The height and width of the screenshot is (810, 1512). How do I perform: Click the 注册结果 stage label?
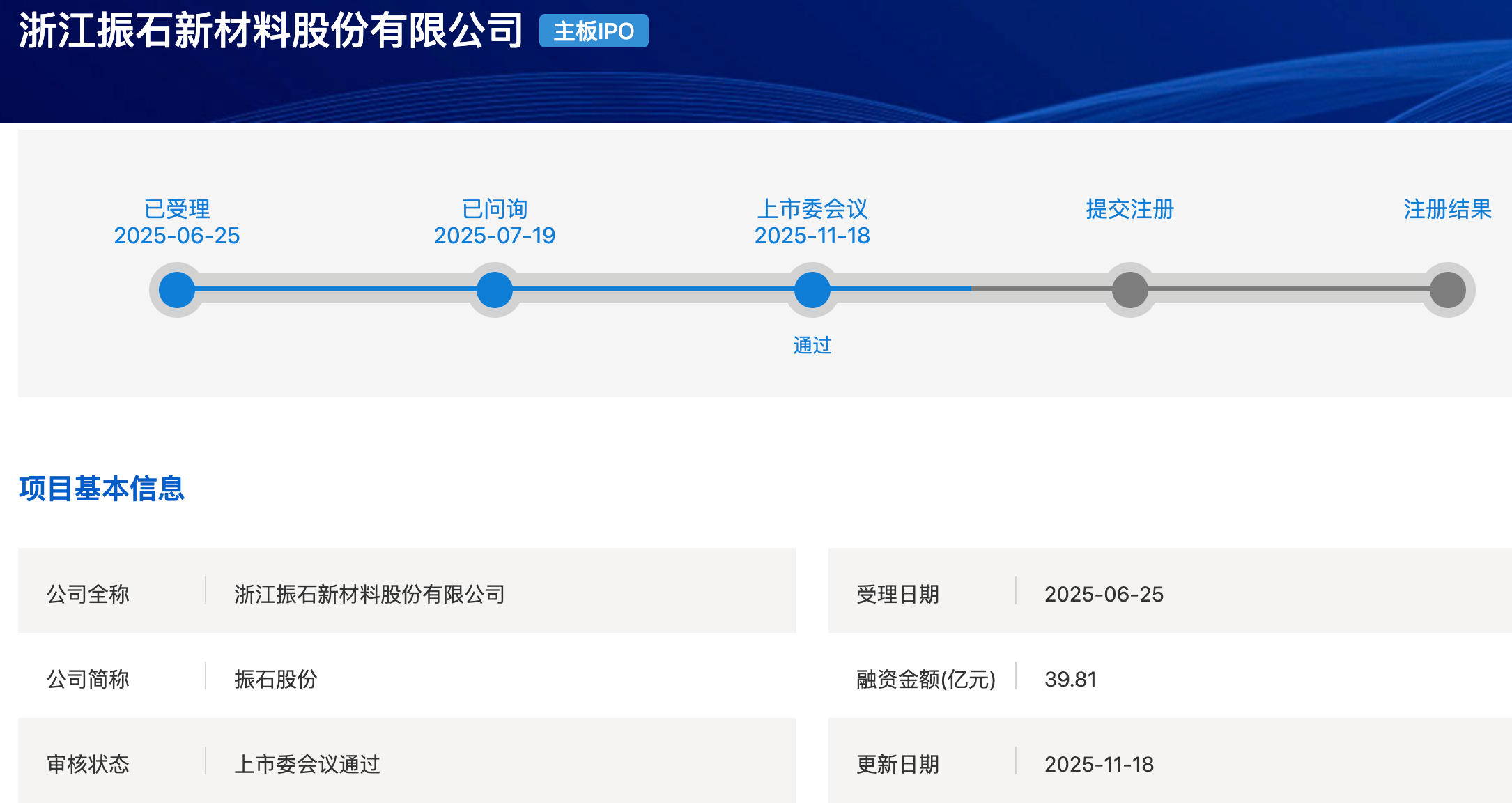1447,208
